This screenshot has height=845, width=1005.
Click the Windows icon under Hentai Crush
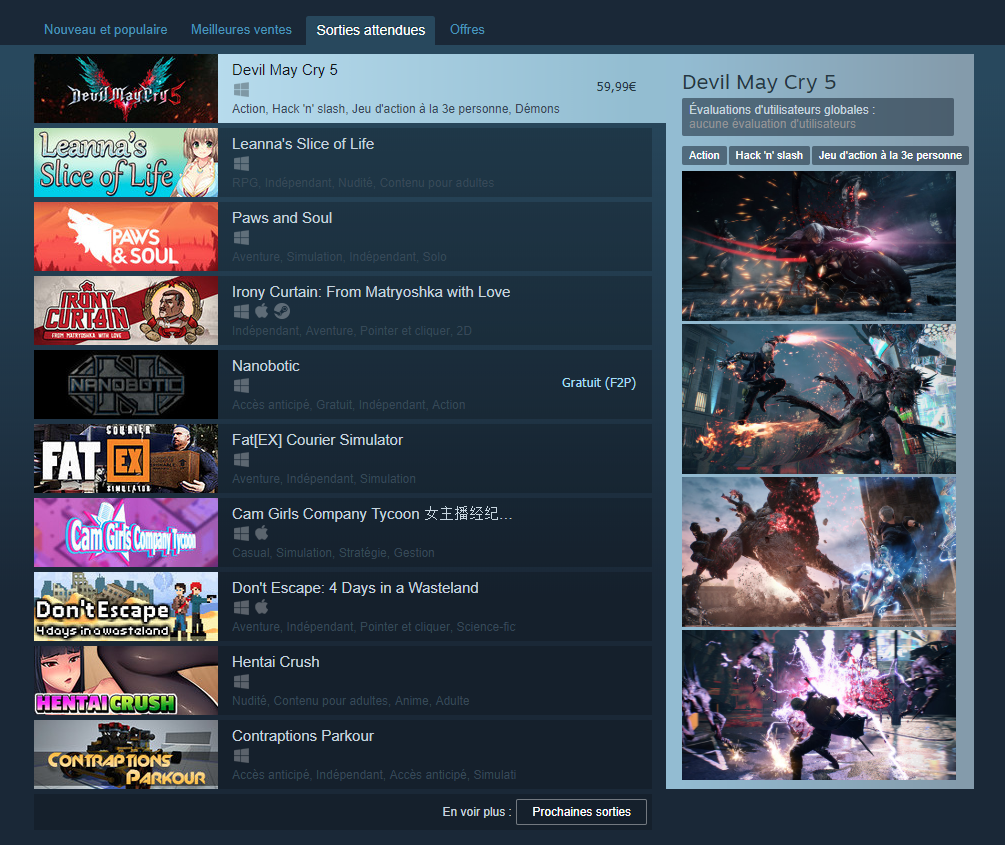pyautogui.click(x=241, y=682)
